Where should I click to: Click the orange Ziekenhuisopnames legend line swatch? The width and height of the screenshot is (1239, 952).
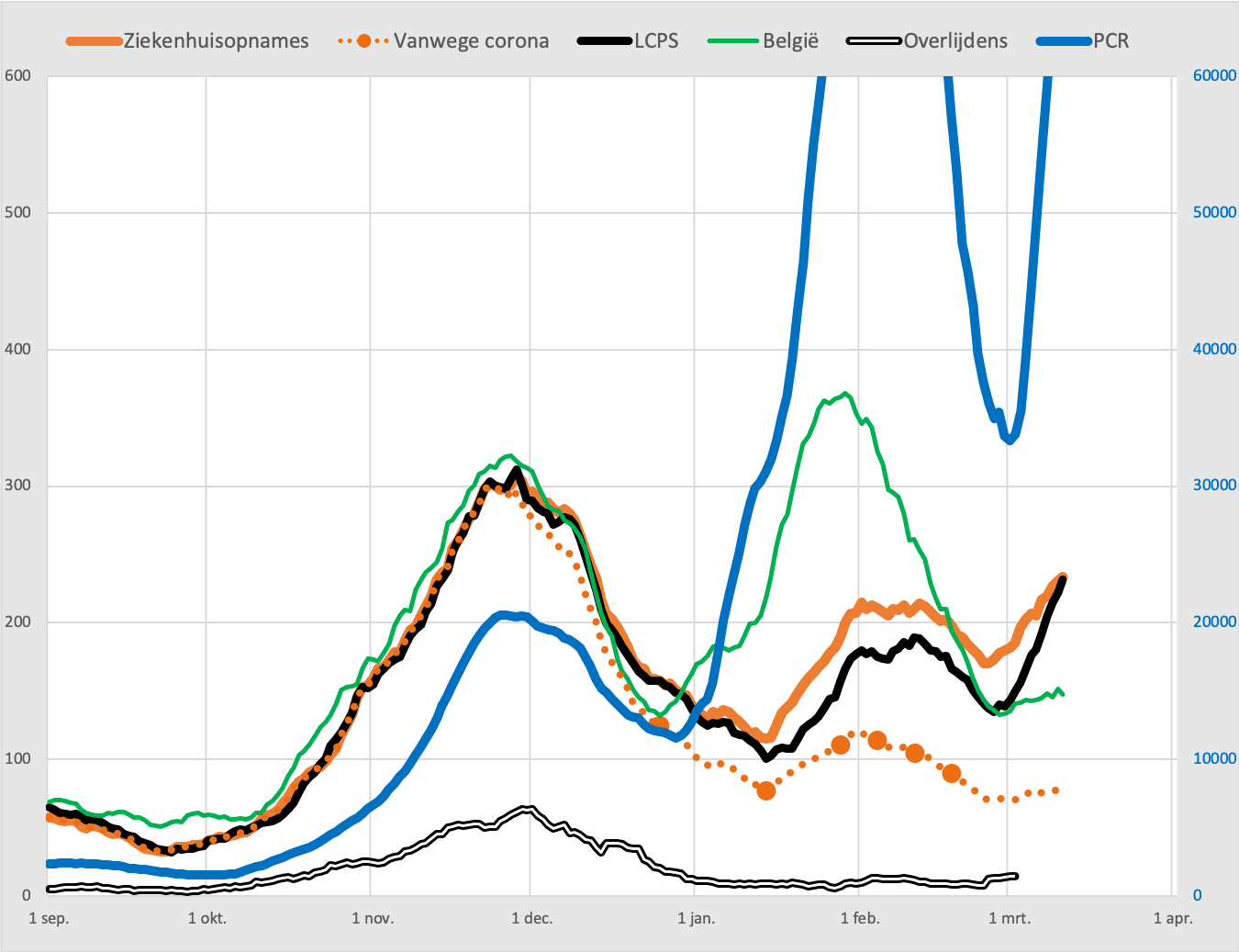tap(94, 41)
